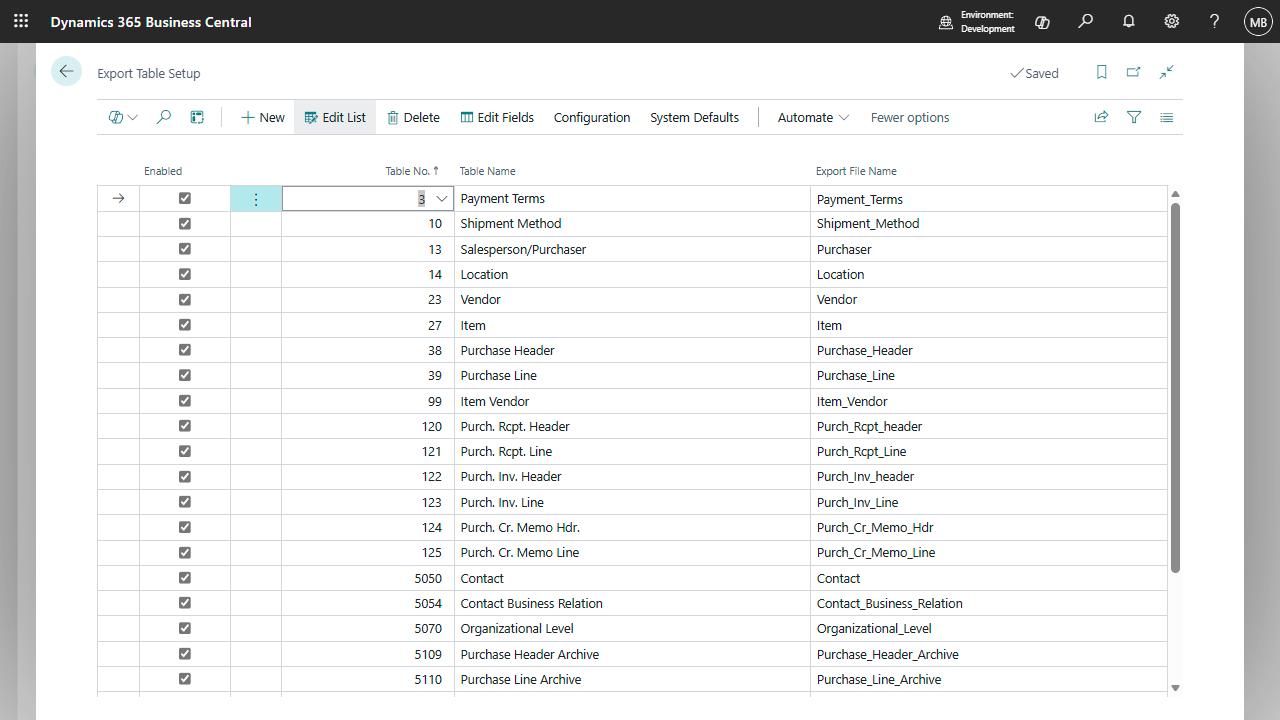Select Purchase_Header_Archive export file cell
Viewport: 1280px width, 720px height.
coord(989,654)
